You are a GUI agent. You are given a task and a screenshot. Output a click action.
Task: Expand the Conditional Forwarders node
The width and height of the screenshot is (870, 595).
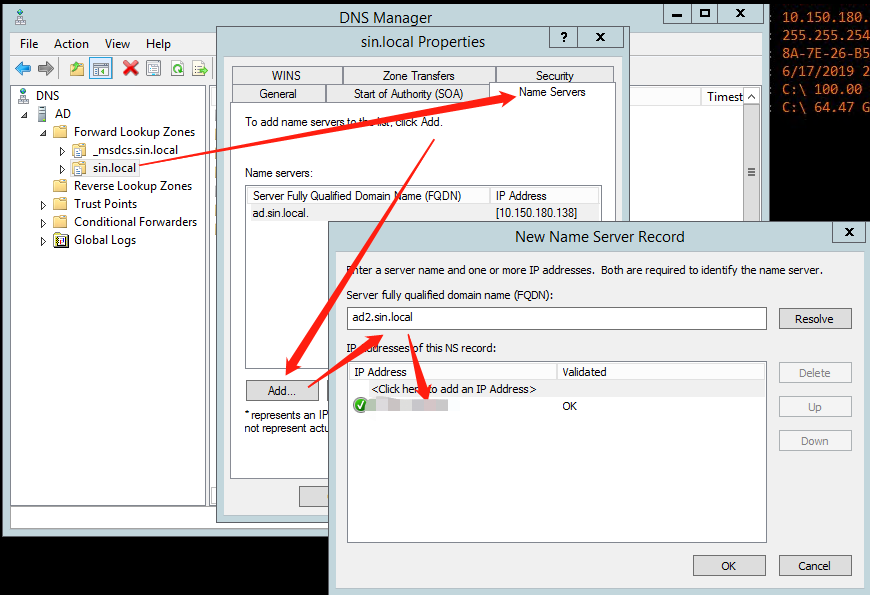pos(43,223)
